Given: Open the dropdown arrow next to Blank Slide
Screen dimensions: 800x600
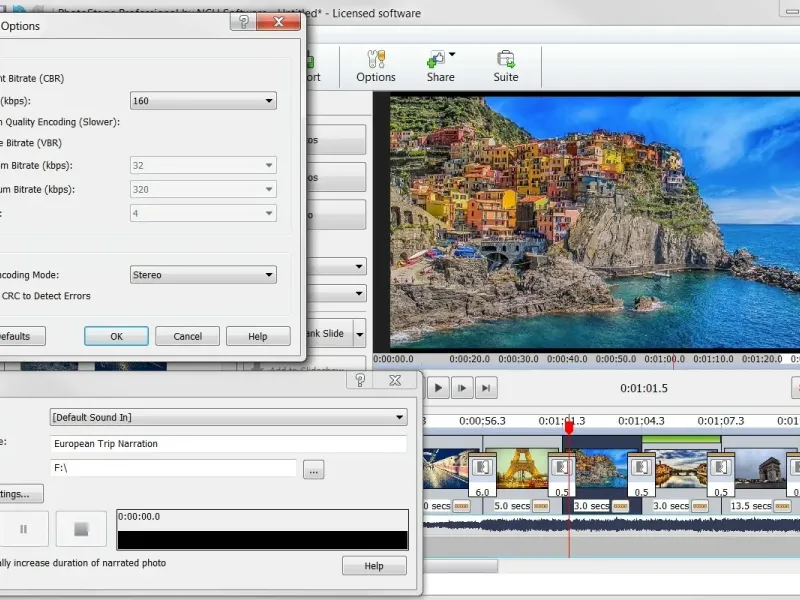Looking at the screenshot, I should pos(359,334).
